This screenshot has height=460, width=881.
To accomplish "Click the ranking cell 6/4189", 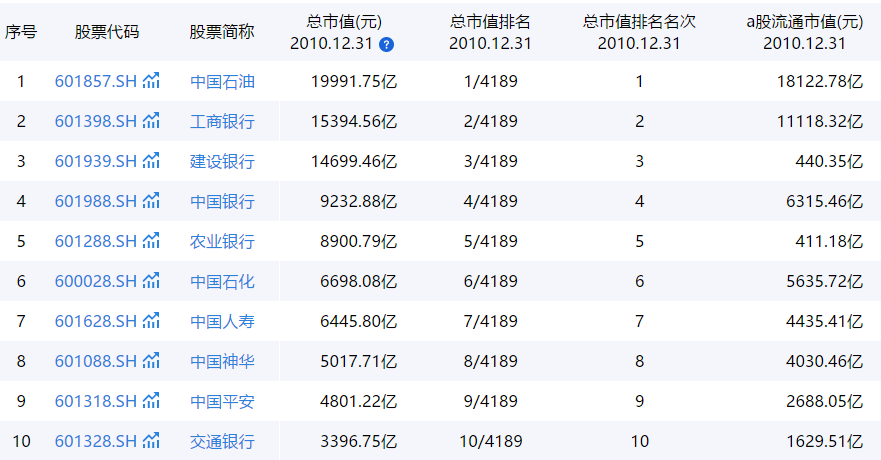I will [x=491, y=281].
